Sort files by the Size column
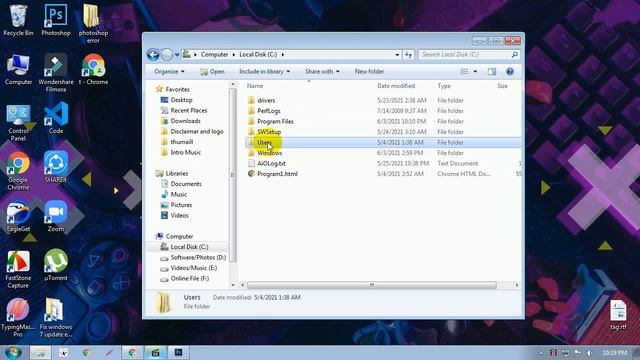 coord(502,86)
